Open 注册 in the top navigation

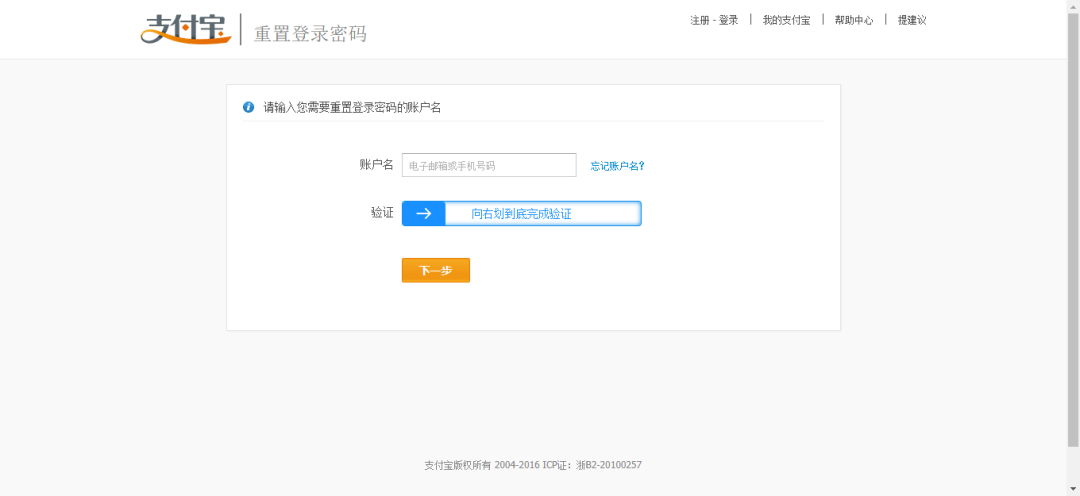tap(700, 21)
